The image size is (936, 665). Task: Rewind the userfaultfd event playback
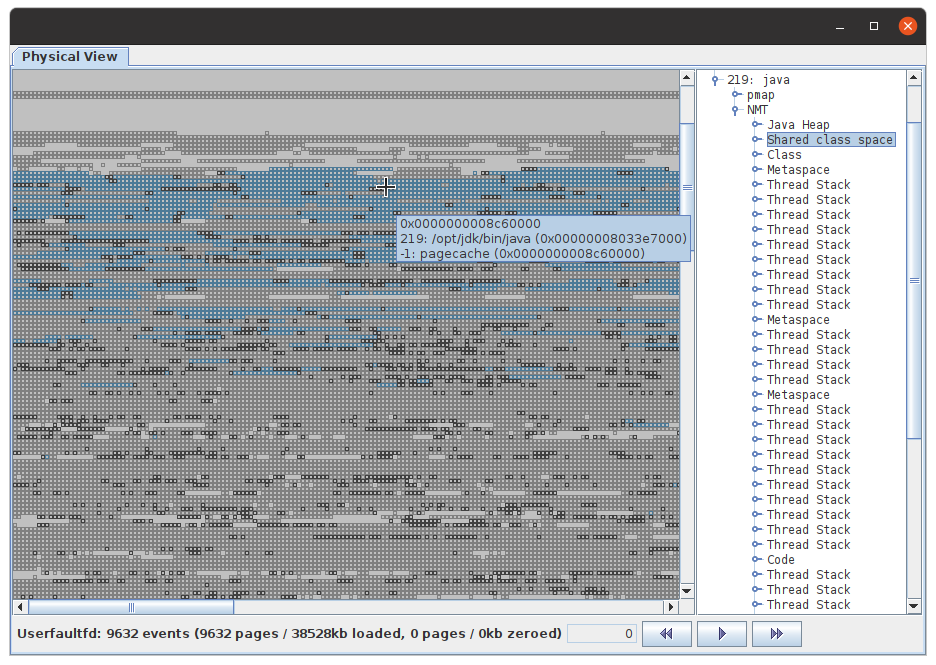[x=667, y=633]
